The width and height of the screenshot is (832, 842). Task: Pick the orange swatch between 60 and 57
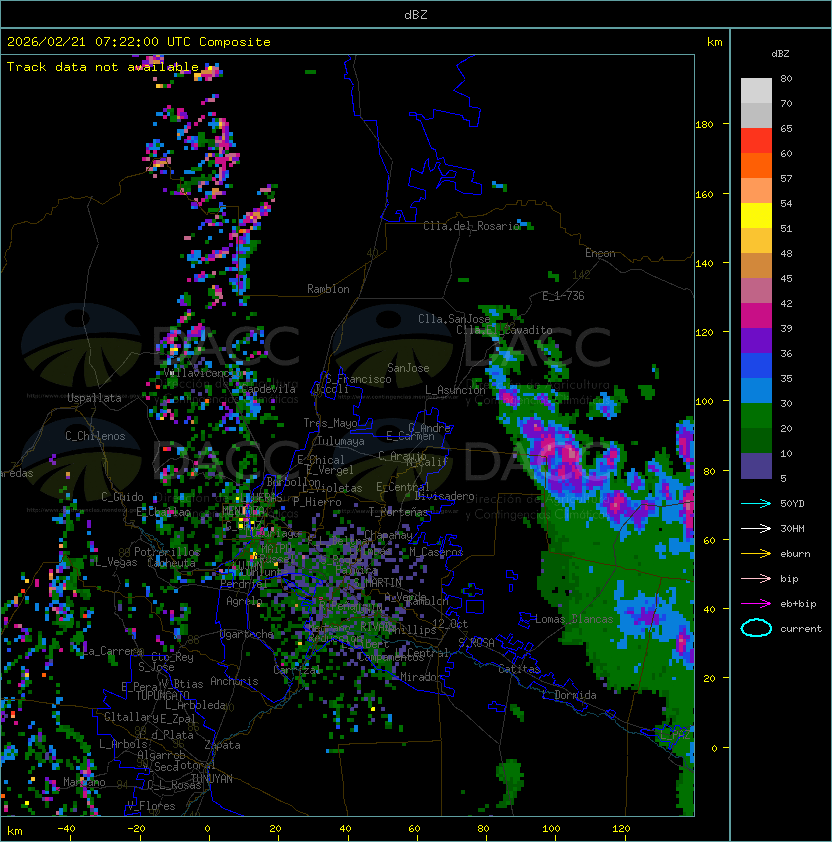[756, 165]
